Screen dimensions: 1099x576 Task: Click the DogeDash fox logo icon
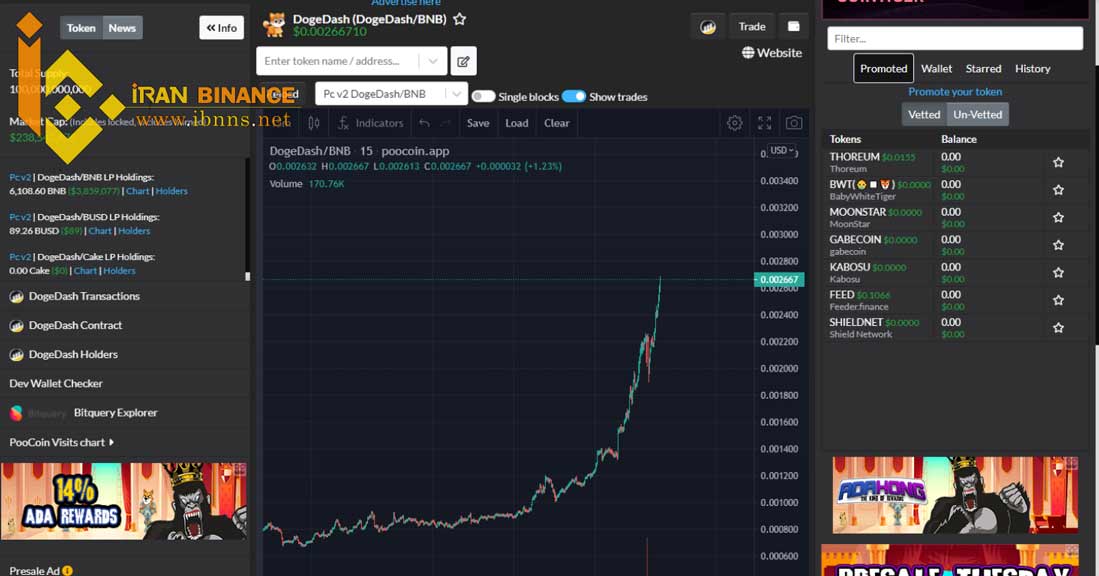pos(274,25)
